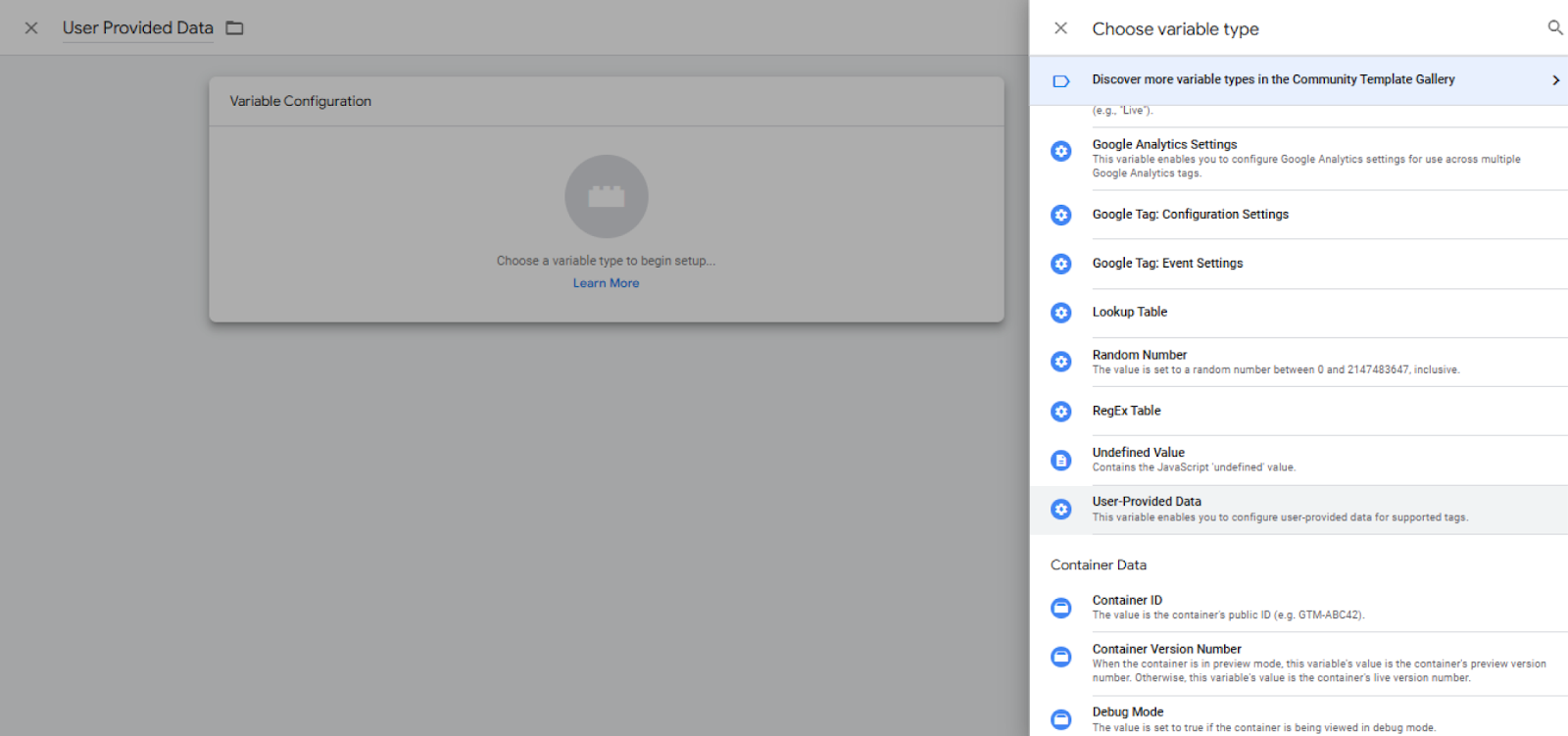Screen dimensions: 1568x736
Task: Select Google Tag: Event Settings variable type
Action: (1167, 264)
